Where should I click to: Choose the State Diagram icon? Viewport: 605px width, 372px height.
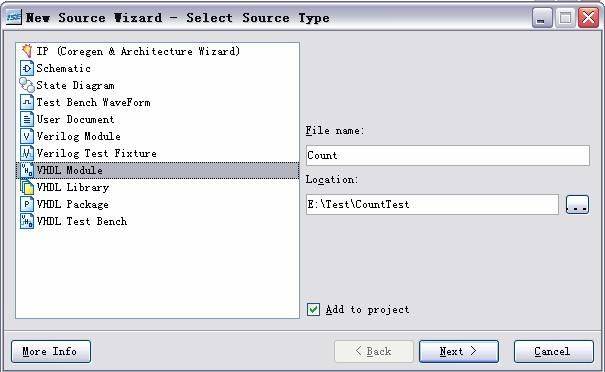pyautogui.click(x=27, y=85)
